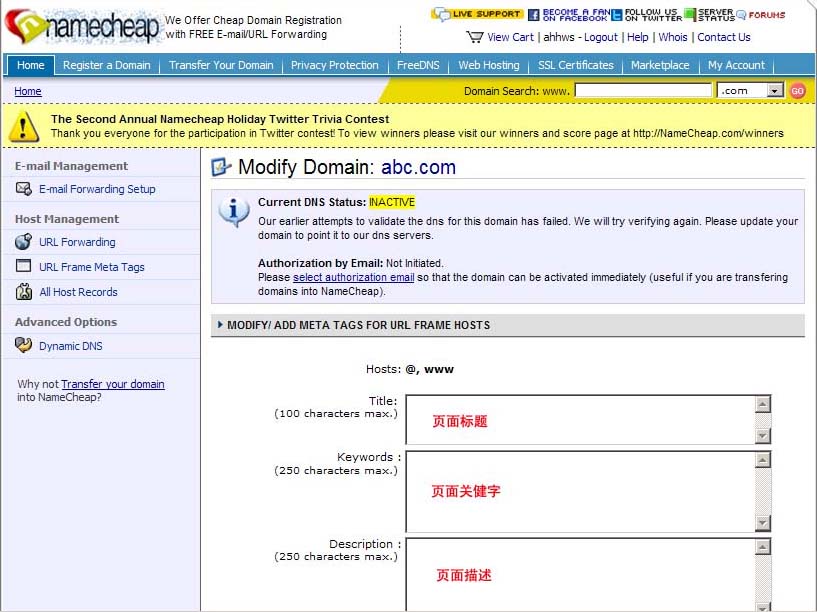817x612 pixels.
Task: Click into the Domain Search text field
Action: [643, 90]
